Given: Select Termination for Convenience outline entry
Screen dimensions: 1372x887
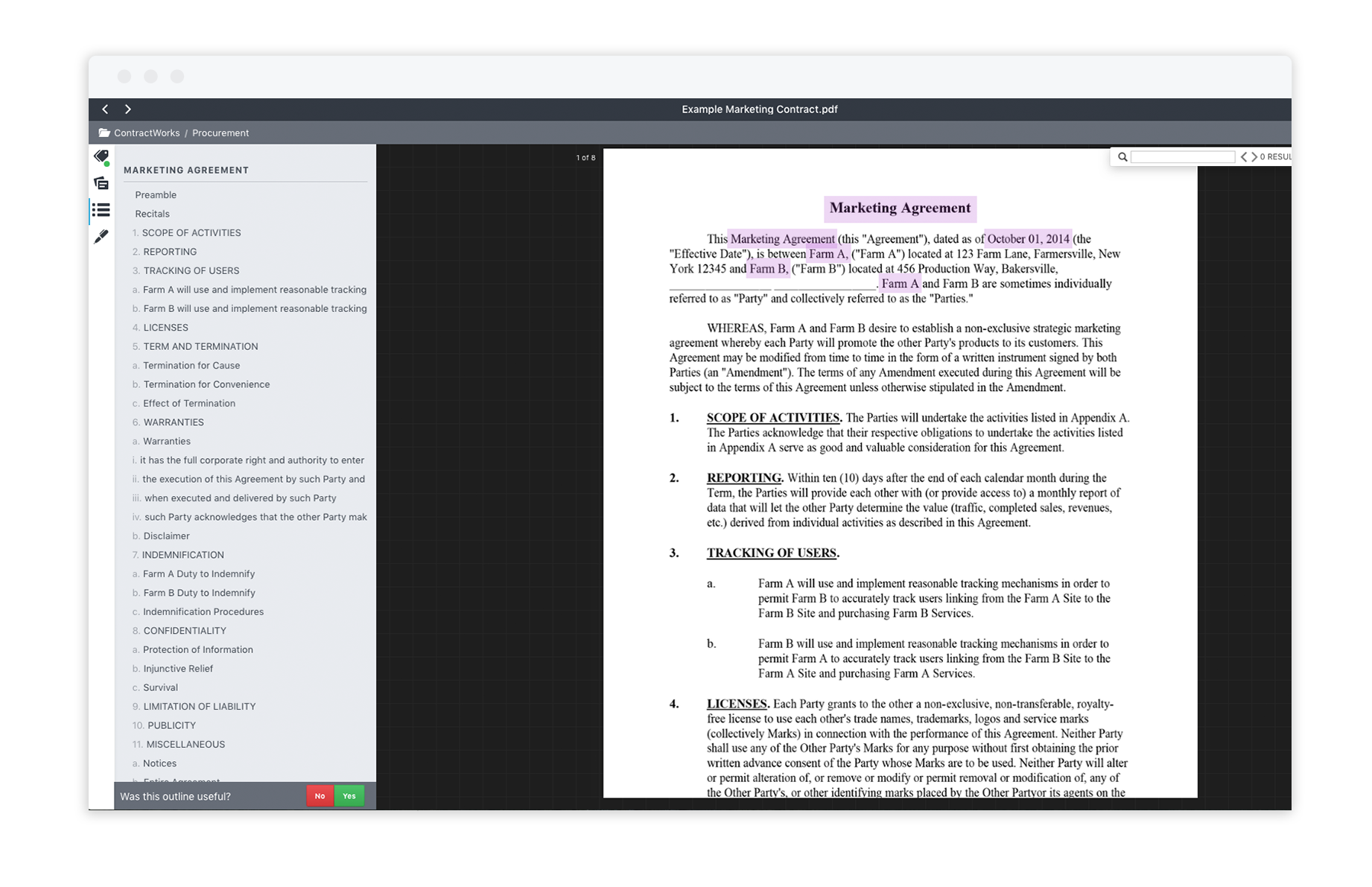Looking at the screenshot, I should pos(206,384).
